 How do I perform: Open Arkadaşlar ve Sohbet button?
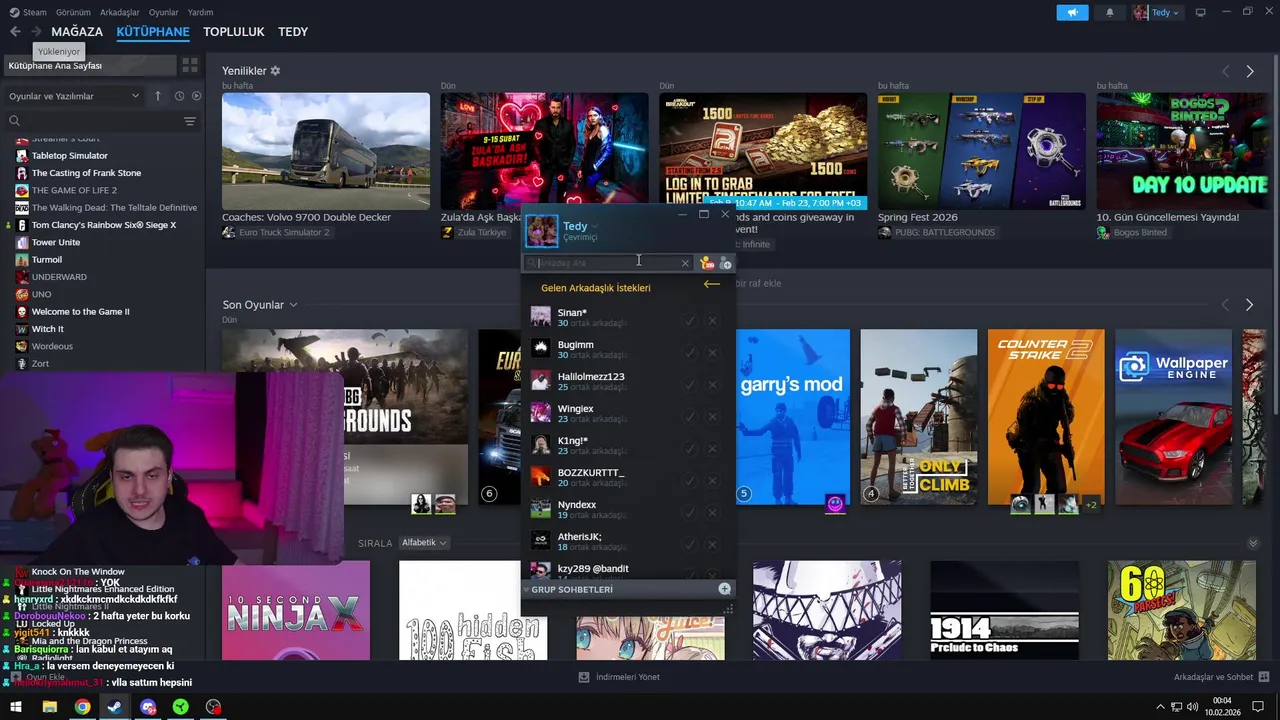1220,677
